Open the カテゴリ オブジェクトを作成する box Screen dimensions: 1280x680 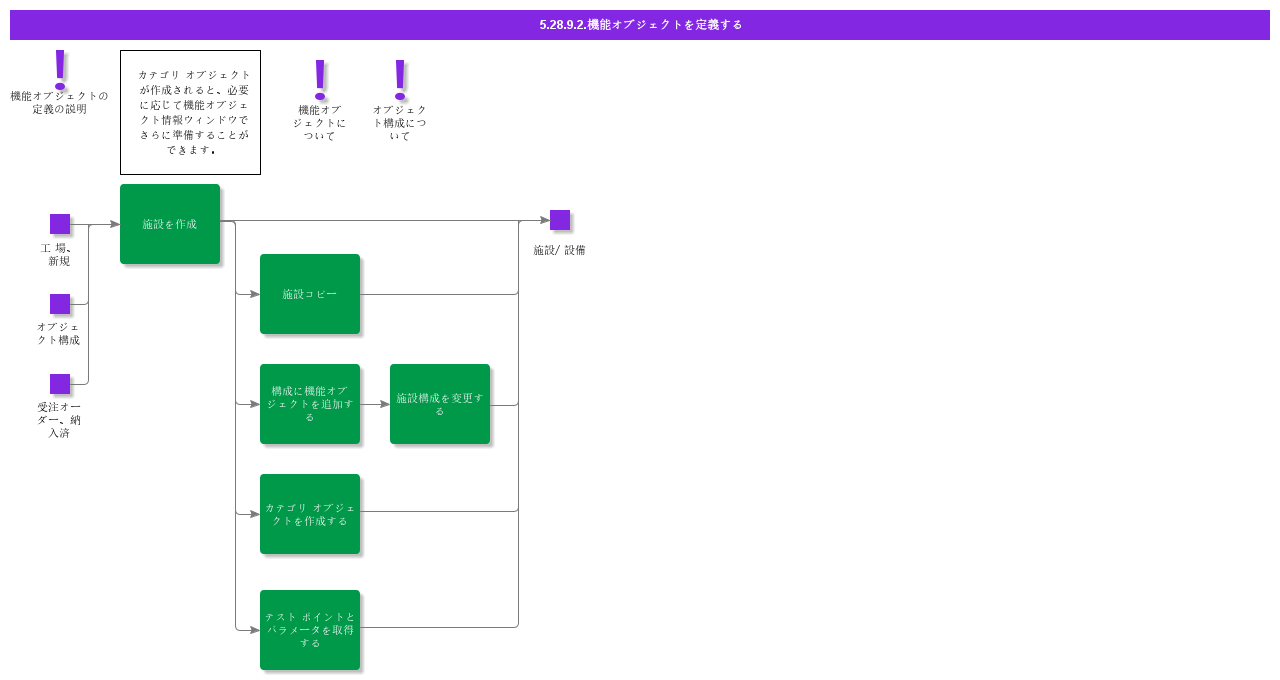310,514
